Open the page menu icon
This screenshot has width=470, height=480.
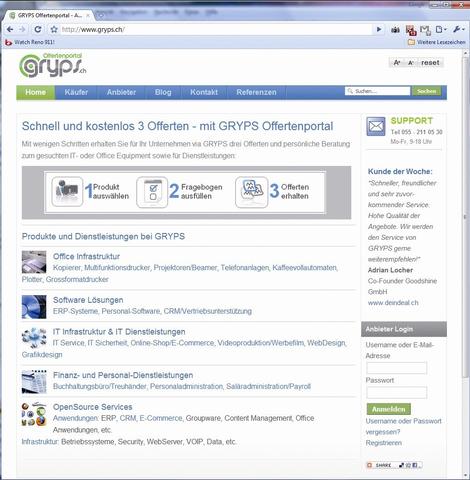pos(441,30)
